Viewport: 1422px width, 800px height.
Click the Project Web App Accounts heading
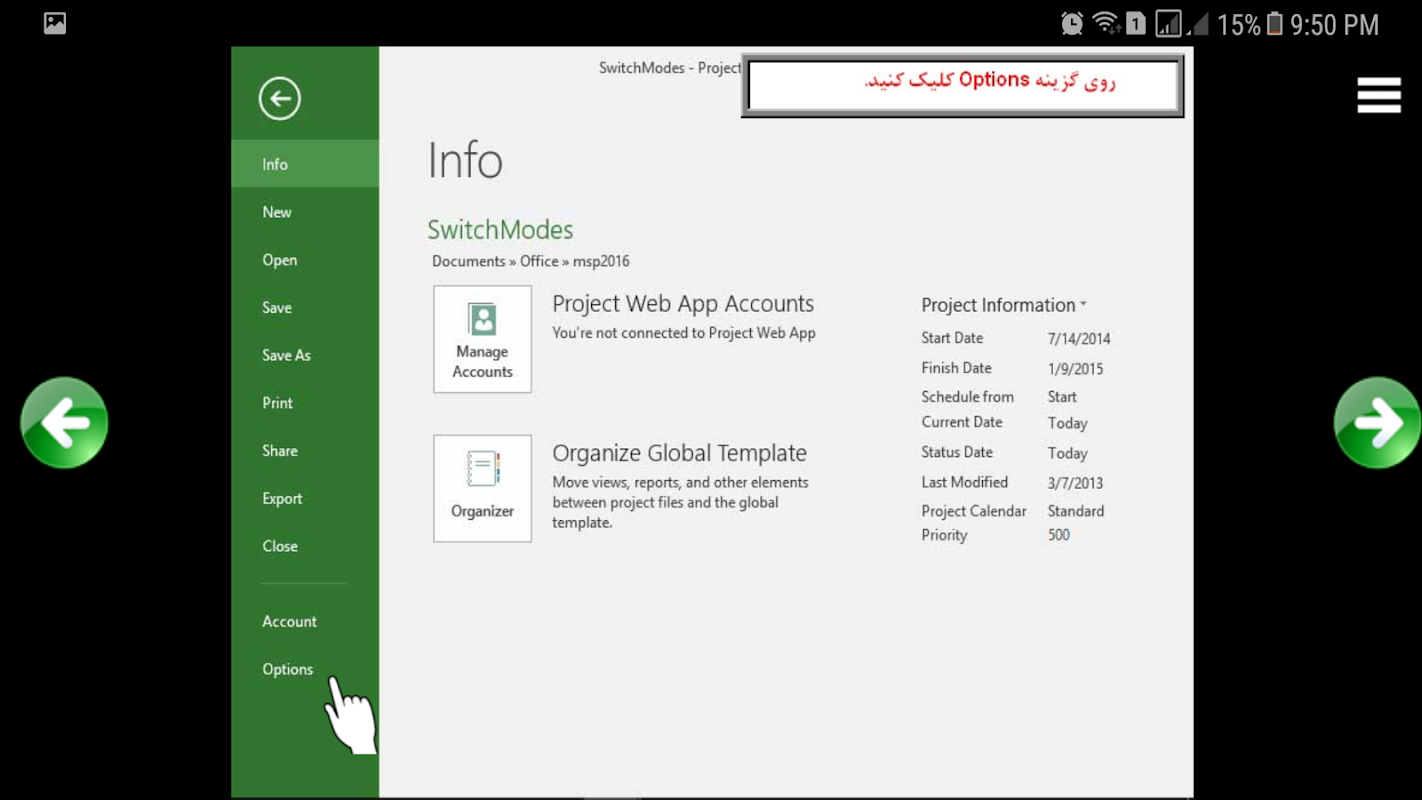click(x=683, y=304)
